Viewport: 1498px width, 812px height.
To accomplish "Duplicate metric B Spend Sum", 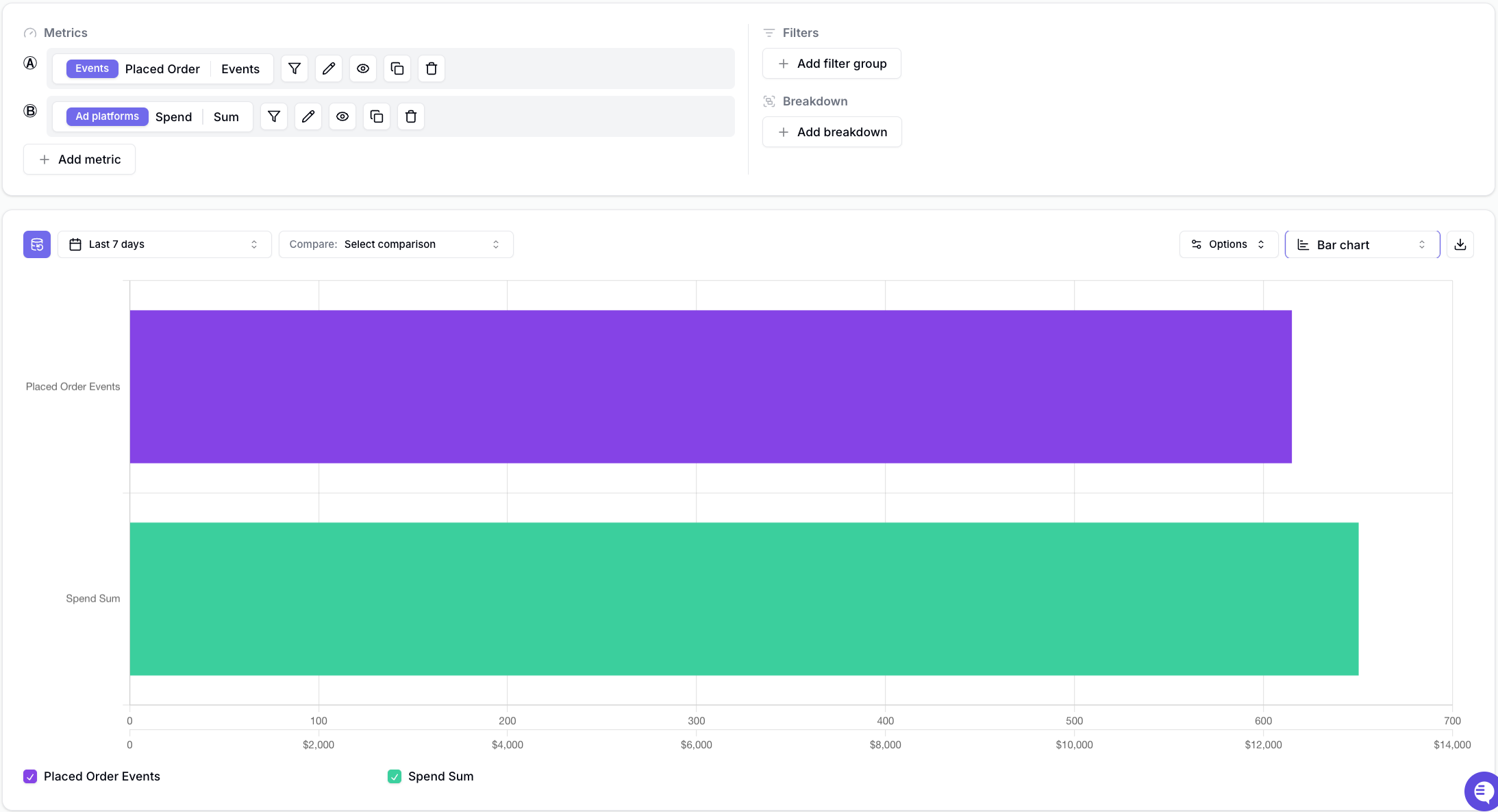I will [377, 116].
